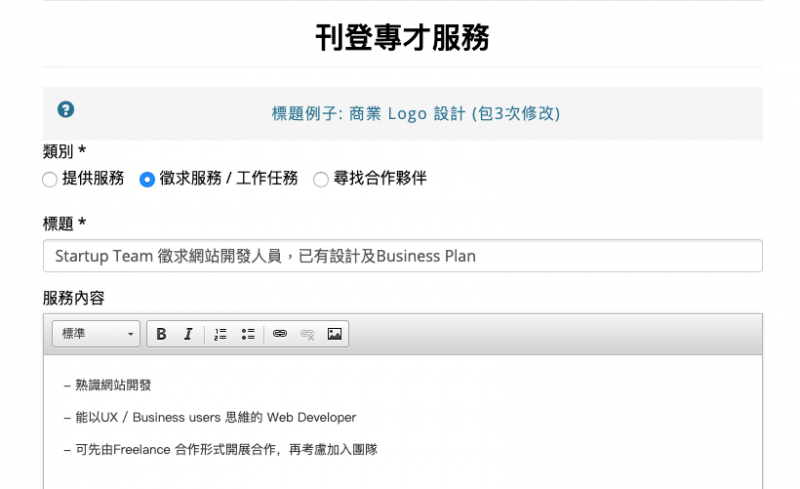Click the 刊登專才服務 page heading
The image size is (800, 489).
click(x=402, y=37)
